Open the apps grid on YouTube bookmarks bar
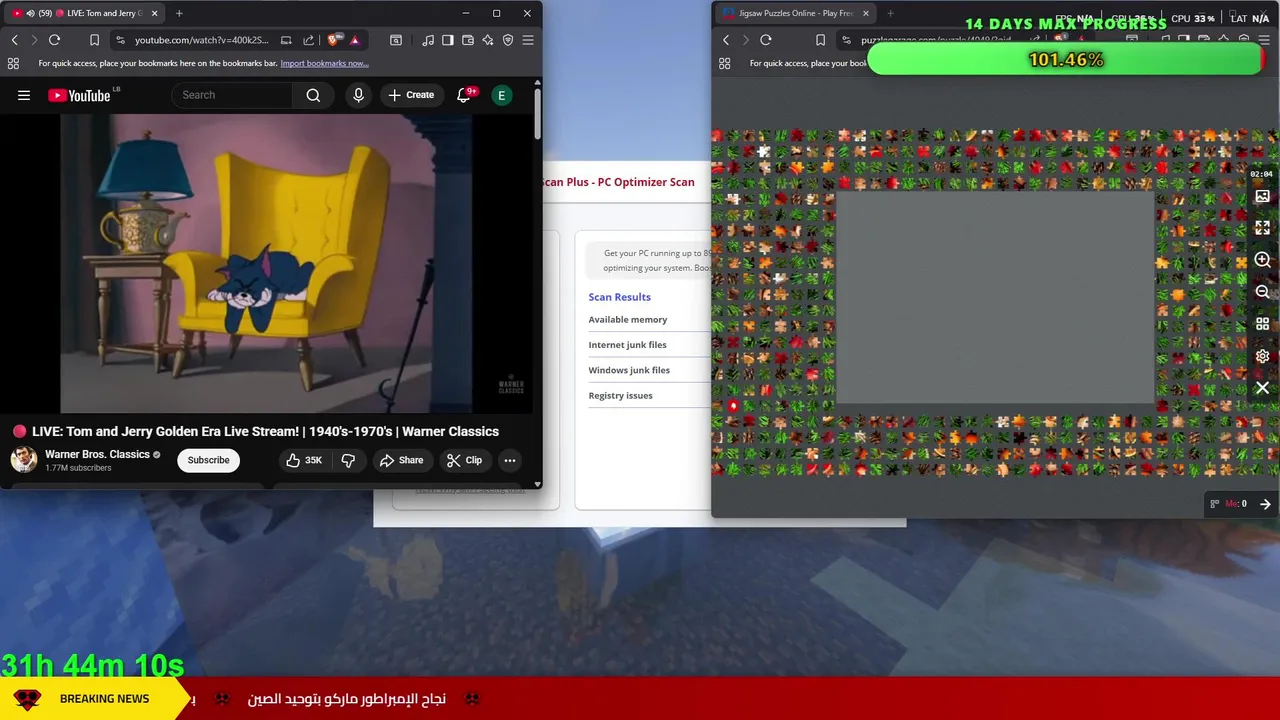This screenshot has width=1280, height=720. pos(13,63)
